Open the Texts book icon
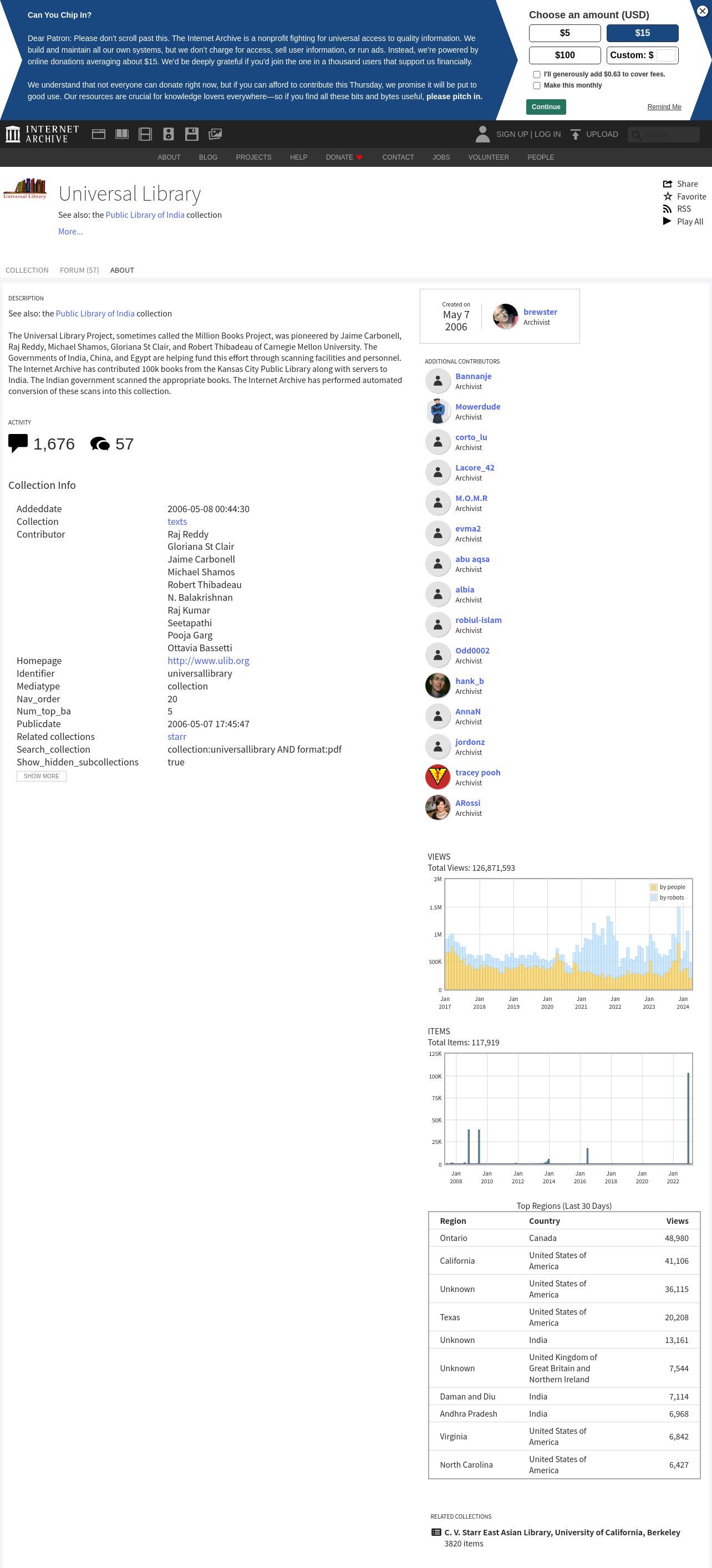 tap(122, 134)
